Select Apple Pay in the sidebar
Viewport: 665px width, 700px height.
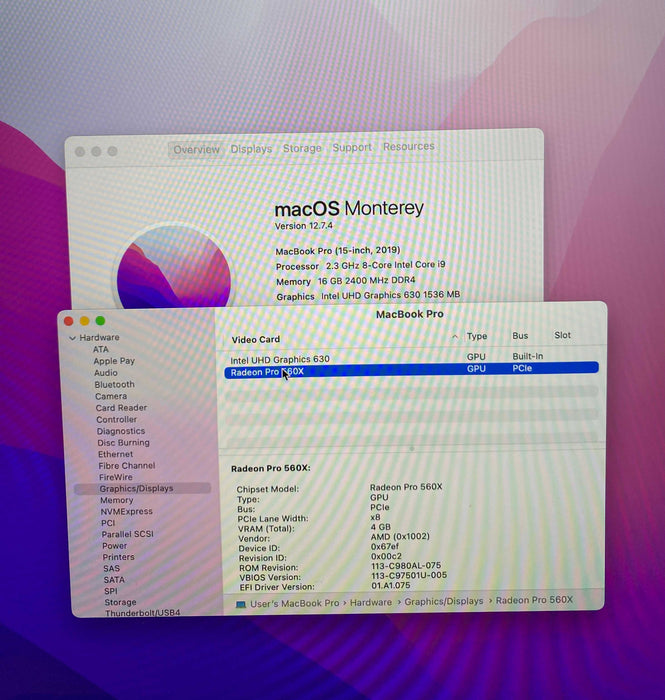114,361
